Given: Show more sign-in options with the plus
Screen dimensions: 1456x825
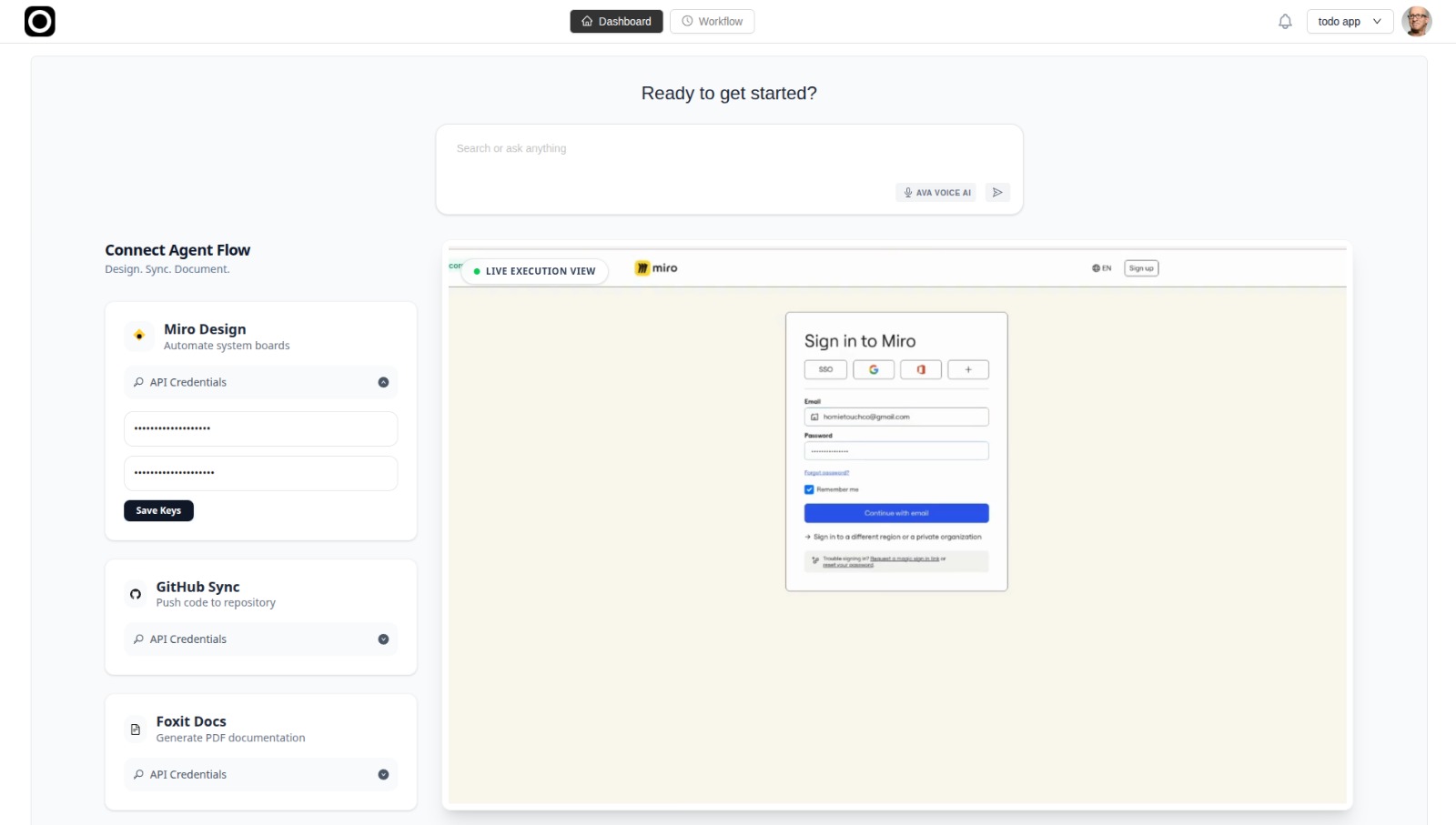Looking at the screenshot, I should [968, 369].
